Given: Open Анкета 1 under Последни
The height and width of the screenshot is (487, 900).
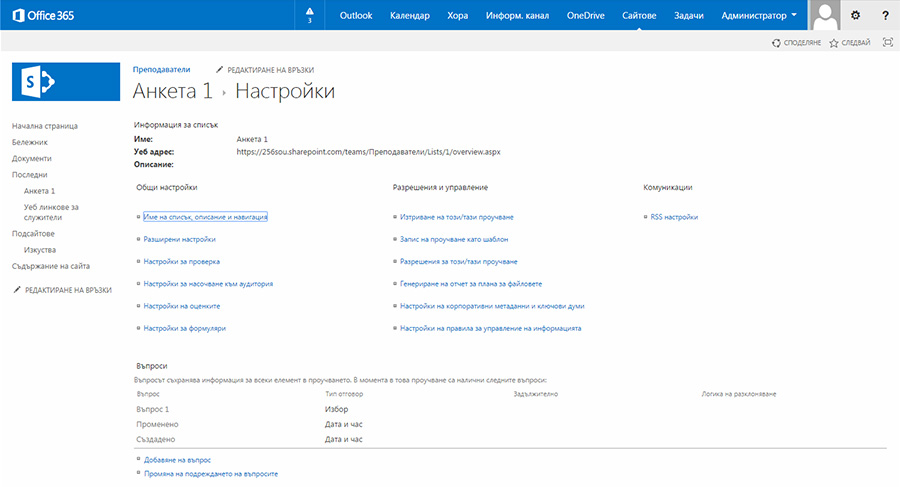Looking at the screenshot, I should coord(40,191).
